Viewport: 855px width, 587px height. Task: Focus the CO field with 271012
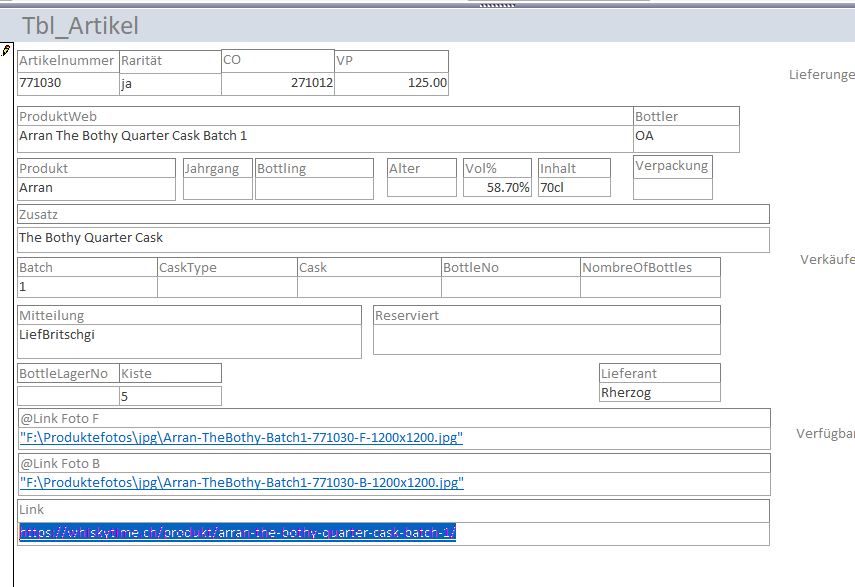click(278, 83)
